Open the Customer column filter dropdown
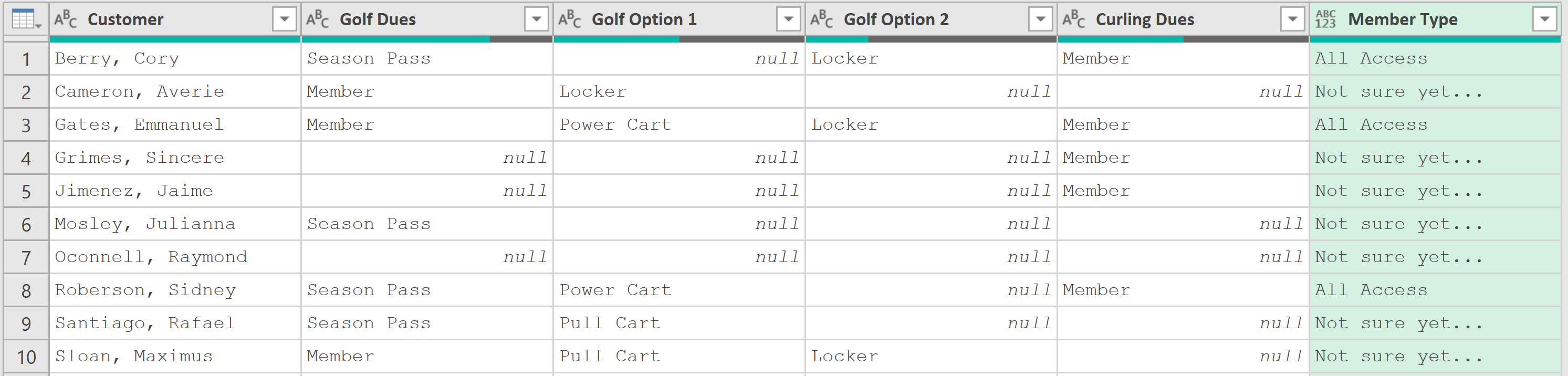Image resolution: width=1568 pixels, height=376 pixels. coord(284,20)
